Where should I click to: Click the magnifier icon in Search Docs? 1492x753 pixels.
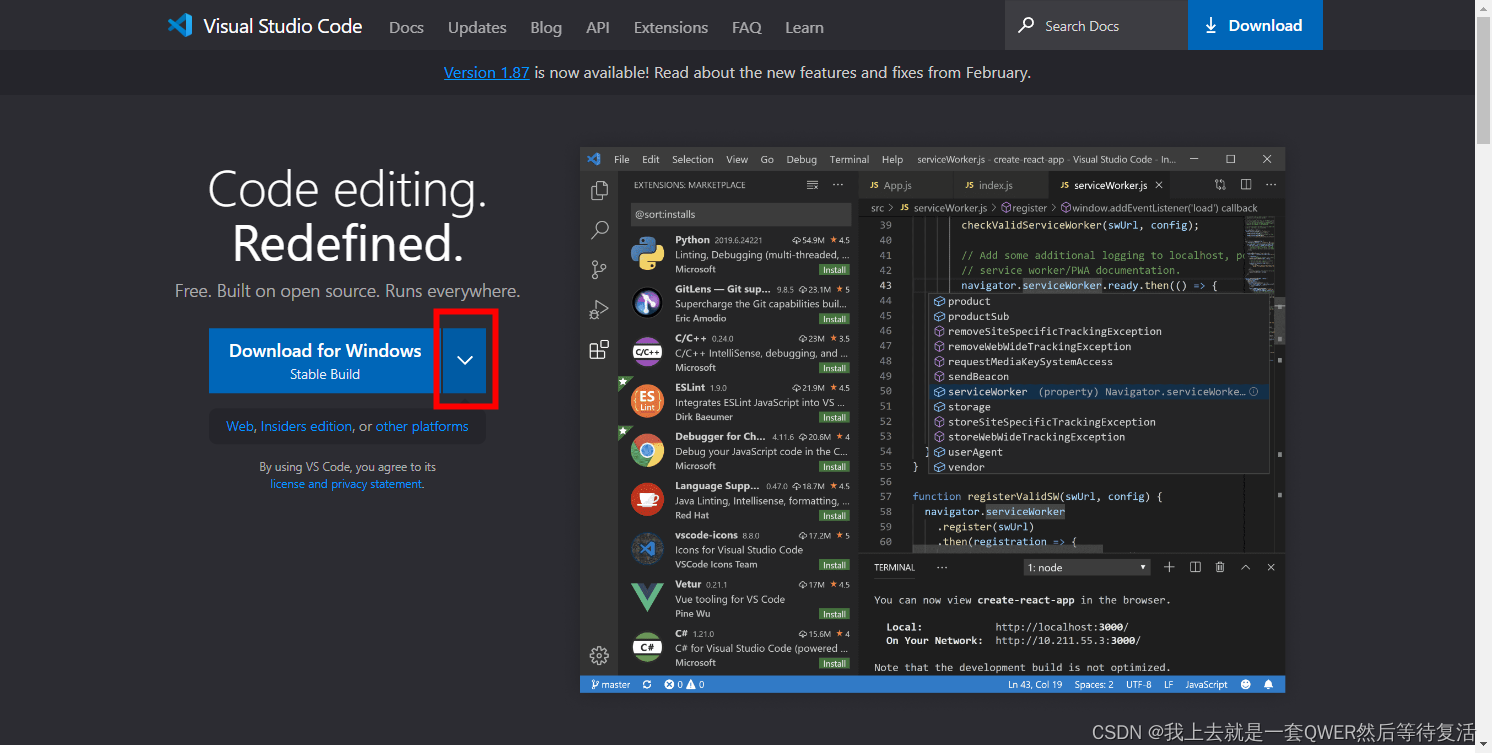[x=1026, y=25]
